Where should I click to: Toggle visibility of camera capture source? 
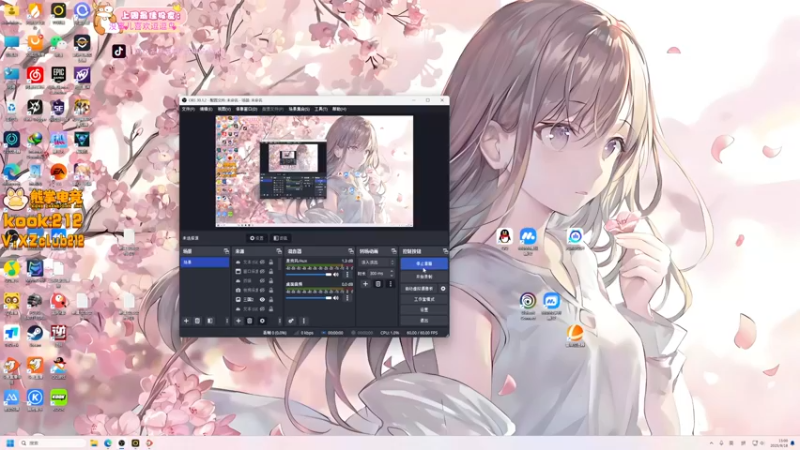click(x=262, y=290)
